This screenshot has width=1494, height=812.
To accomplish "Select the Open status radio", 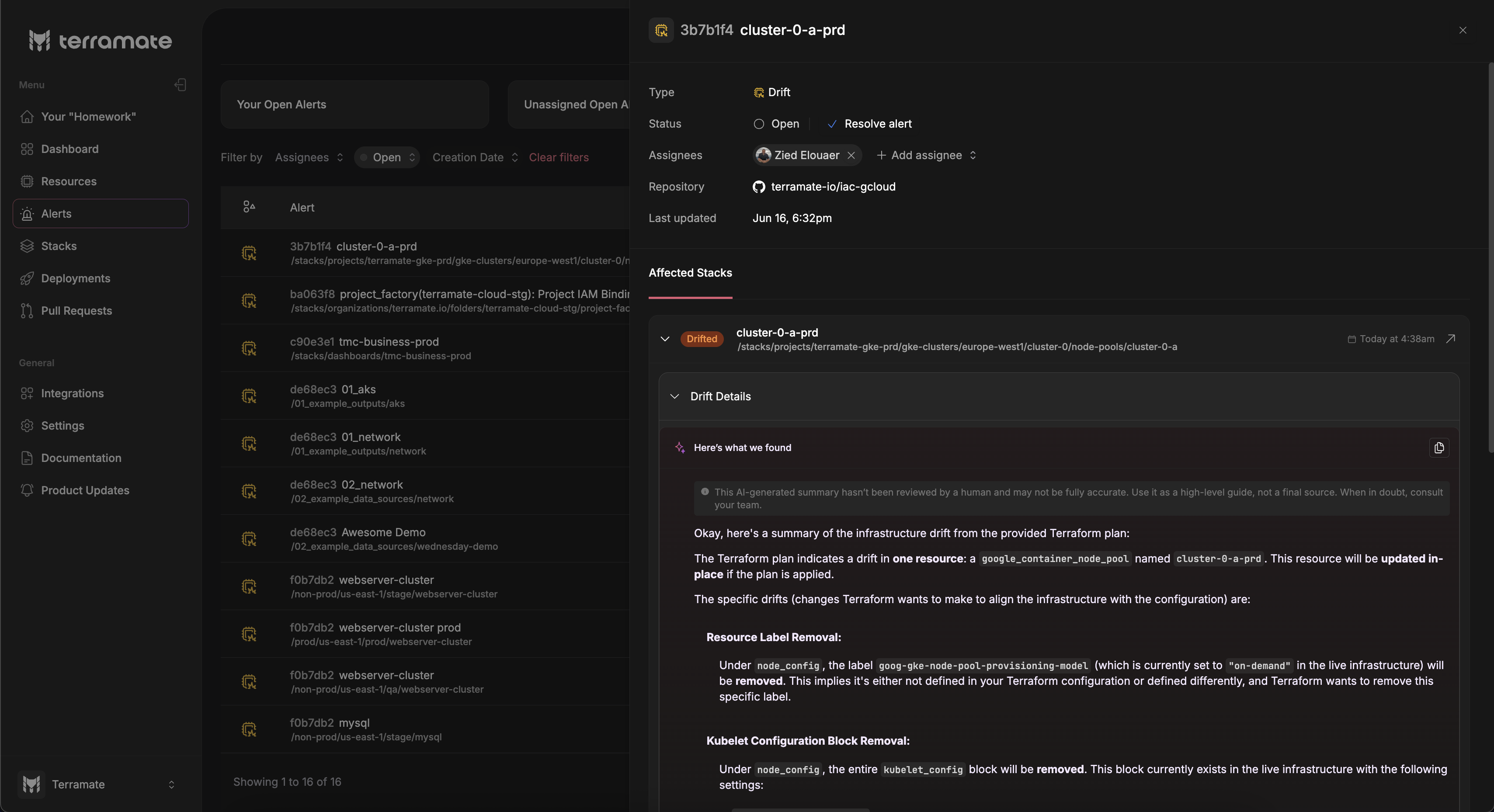I will tap(759, 124).
